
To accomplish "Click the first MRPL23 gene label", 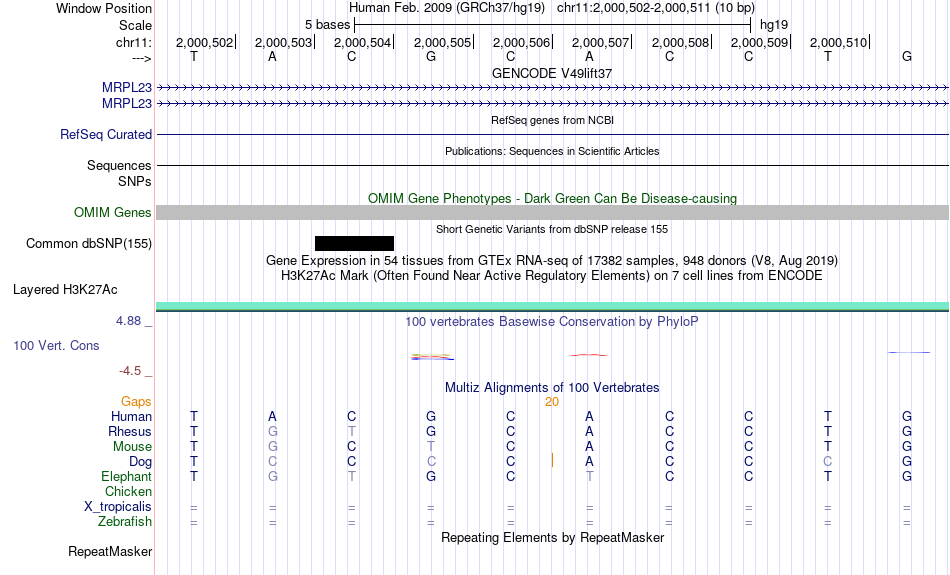I will click(x=127, y=87).
